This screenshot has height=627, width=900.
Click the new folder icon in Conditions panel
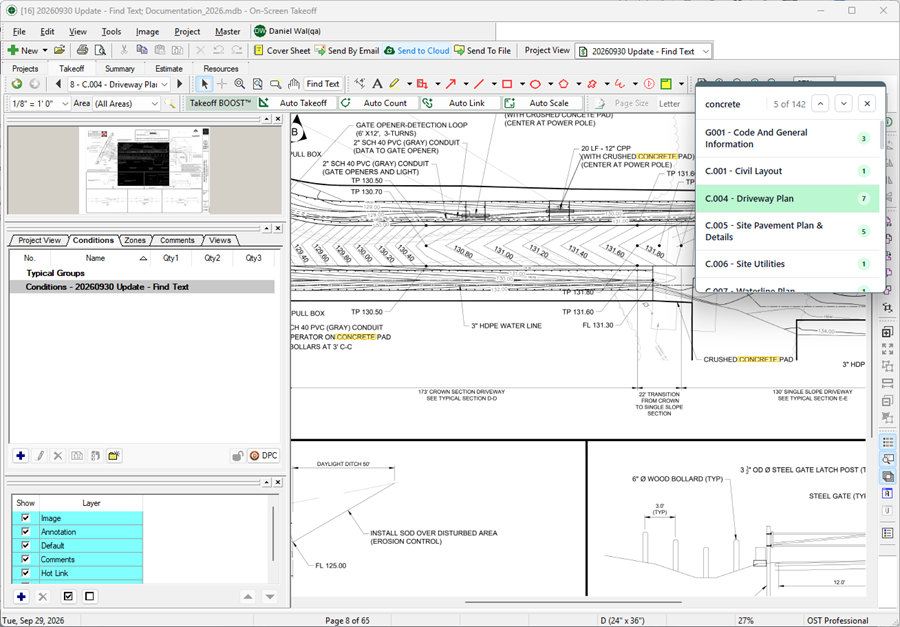[x=114, y=456]
